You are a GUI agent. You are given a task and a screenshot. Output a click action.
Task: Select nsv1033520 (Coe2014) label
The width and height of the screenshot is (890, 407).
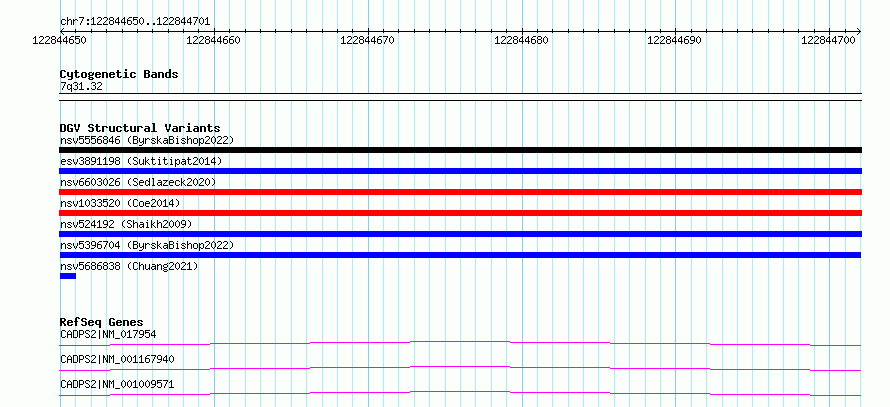pos(120,203)
